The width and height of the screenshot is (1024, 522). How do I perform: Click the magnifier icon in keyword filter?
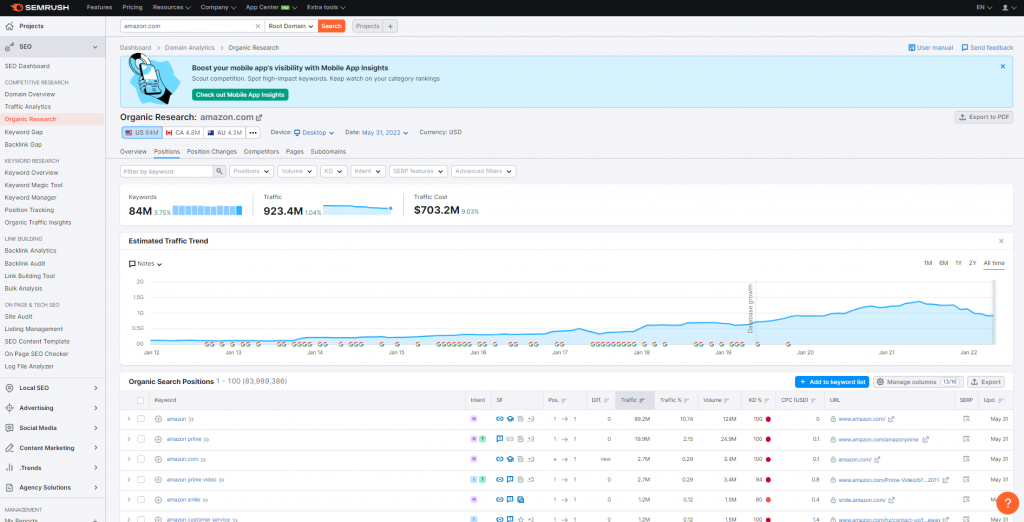point(219,171)
